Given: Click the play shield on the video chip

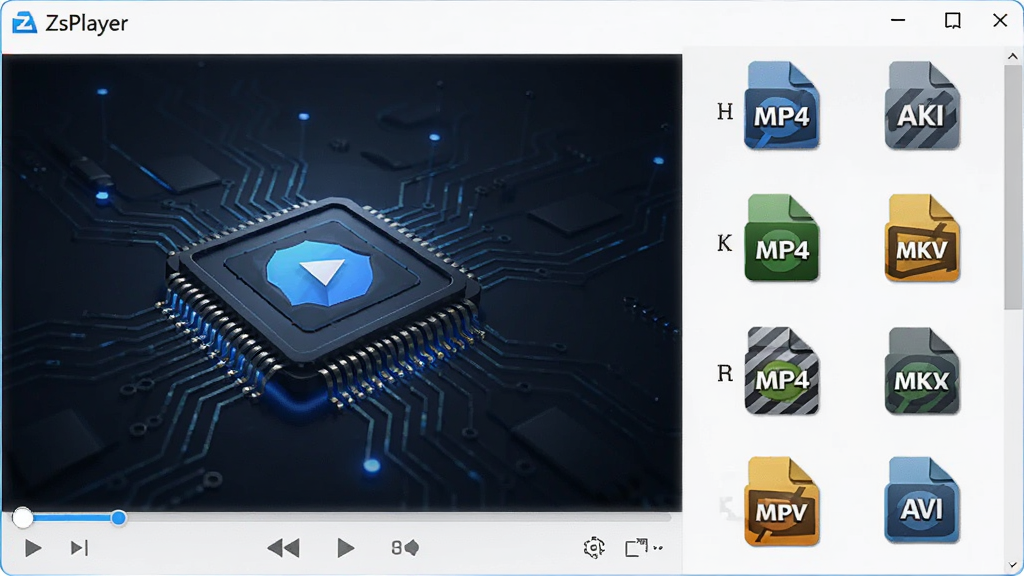Looking at the screenshot, I should [x=320, y=273].
